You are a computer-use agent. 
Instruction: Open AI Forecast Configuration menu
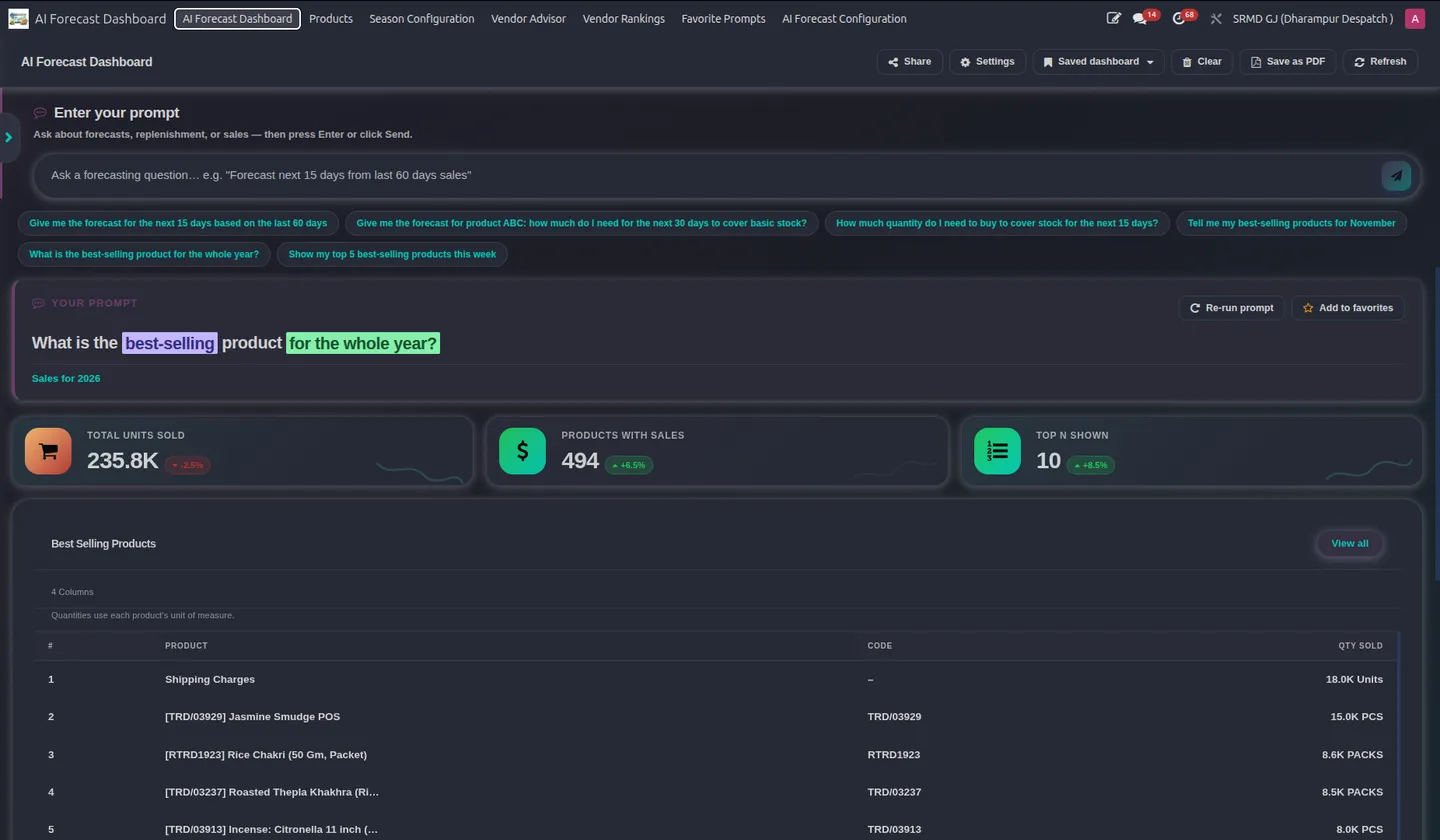point(844,19)
